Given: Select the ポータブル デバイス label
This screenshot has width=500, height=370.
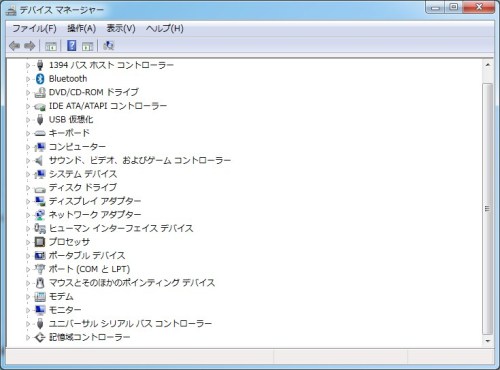Looking at the screenshot, I should [x=87, y=255].
